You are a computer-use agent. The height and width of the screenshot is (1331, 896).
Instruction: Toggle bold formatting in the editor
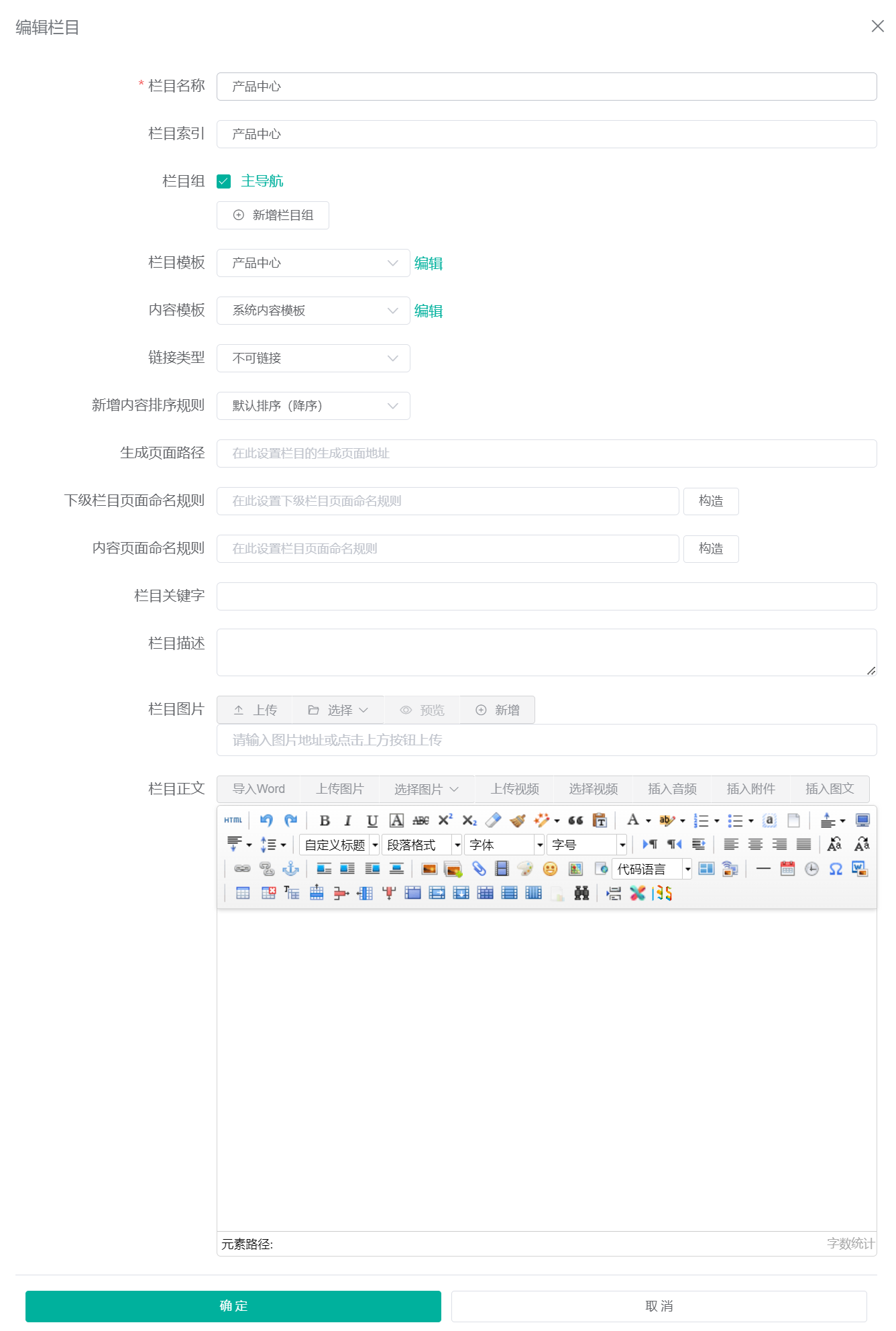[325, 820]
